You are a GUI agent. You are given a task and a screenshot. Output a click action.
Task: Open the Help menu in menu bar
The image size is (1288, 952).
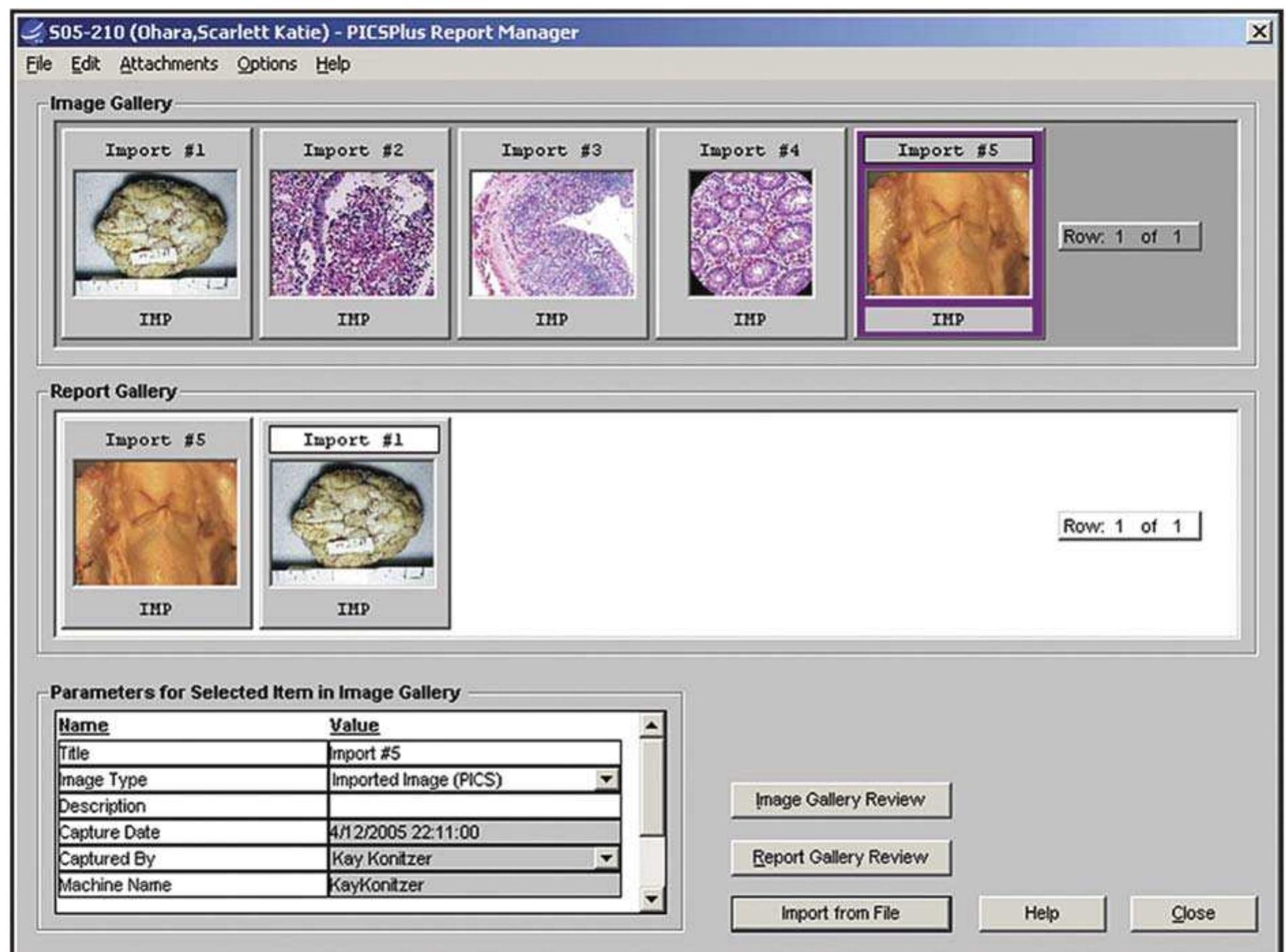333,64
